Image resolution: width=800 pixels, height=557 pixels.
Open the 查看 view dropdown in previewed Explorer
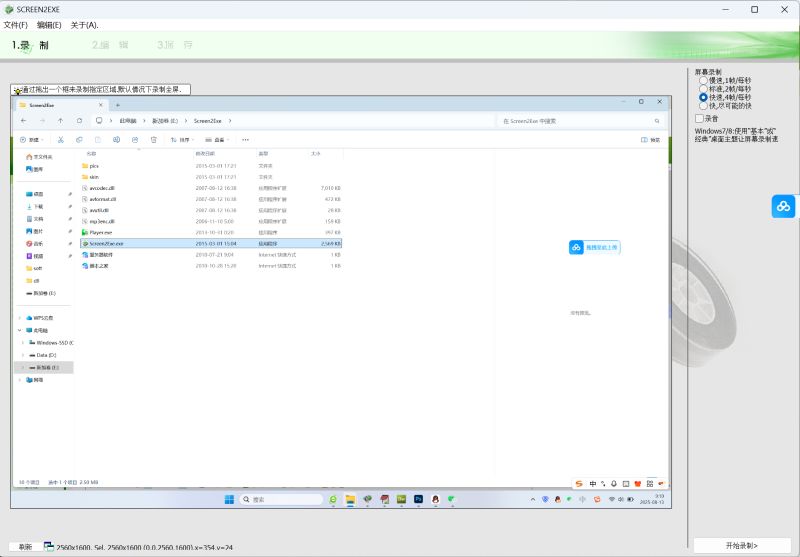(217, 140)
